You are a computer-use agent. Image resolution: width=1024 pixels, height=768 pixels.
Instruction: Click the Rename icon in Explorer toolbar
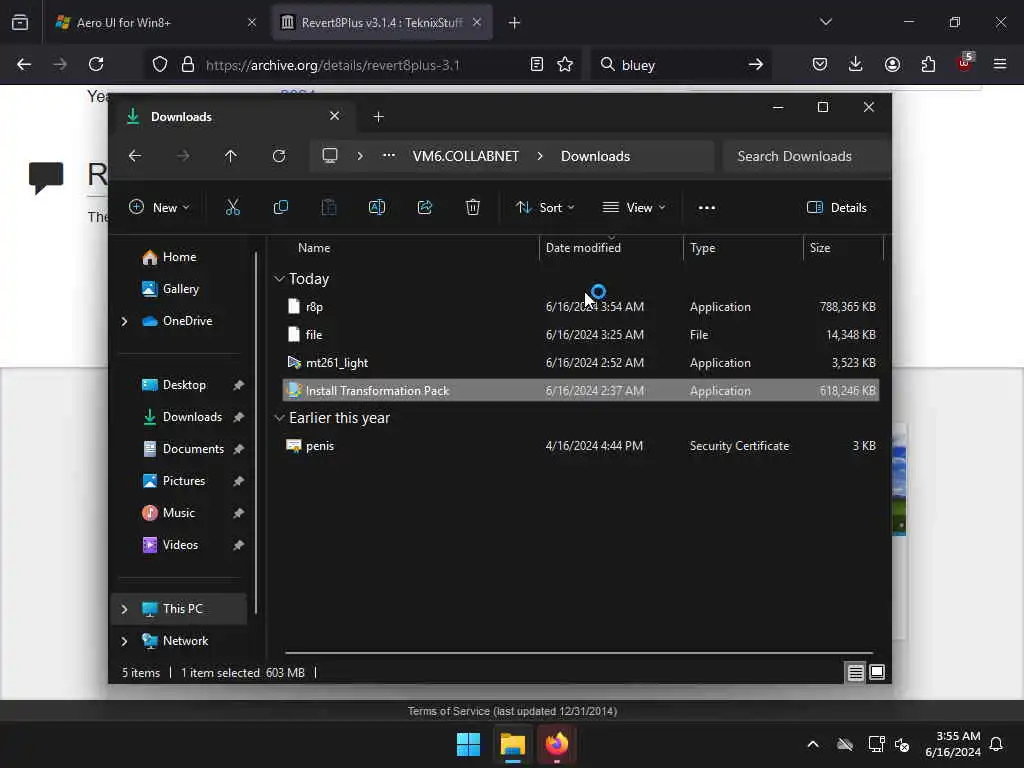(377, 208)
